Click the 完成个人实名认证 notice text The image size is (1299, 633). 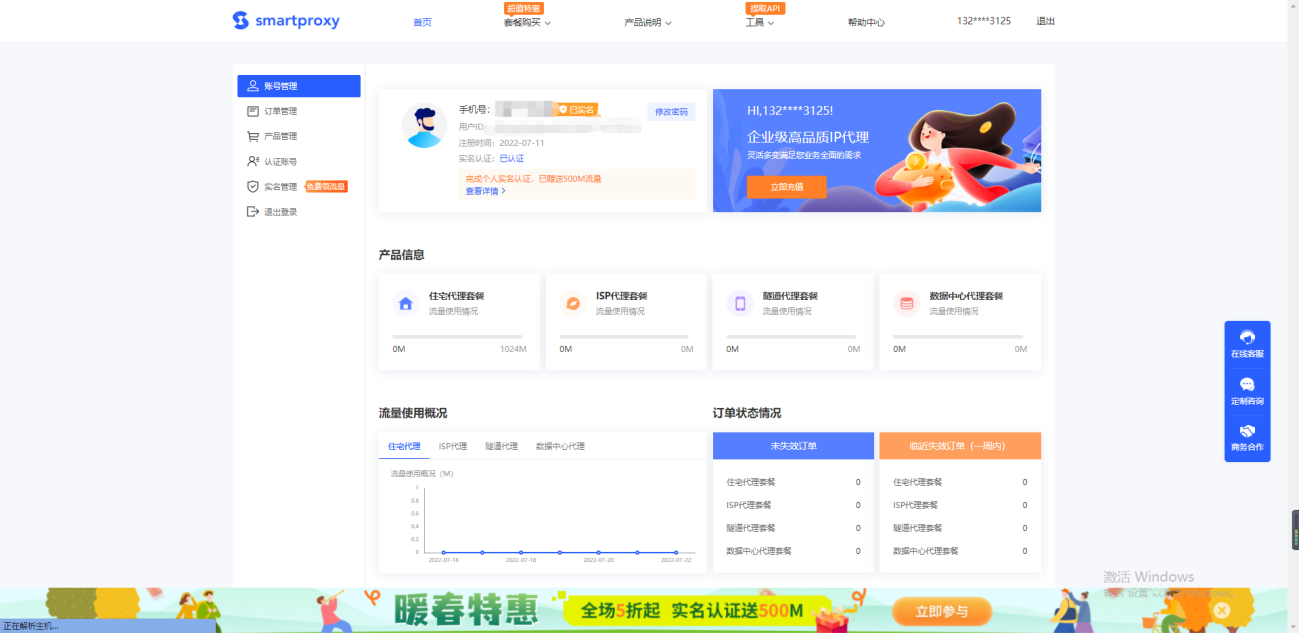[x=534, y=179]
